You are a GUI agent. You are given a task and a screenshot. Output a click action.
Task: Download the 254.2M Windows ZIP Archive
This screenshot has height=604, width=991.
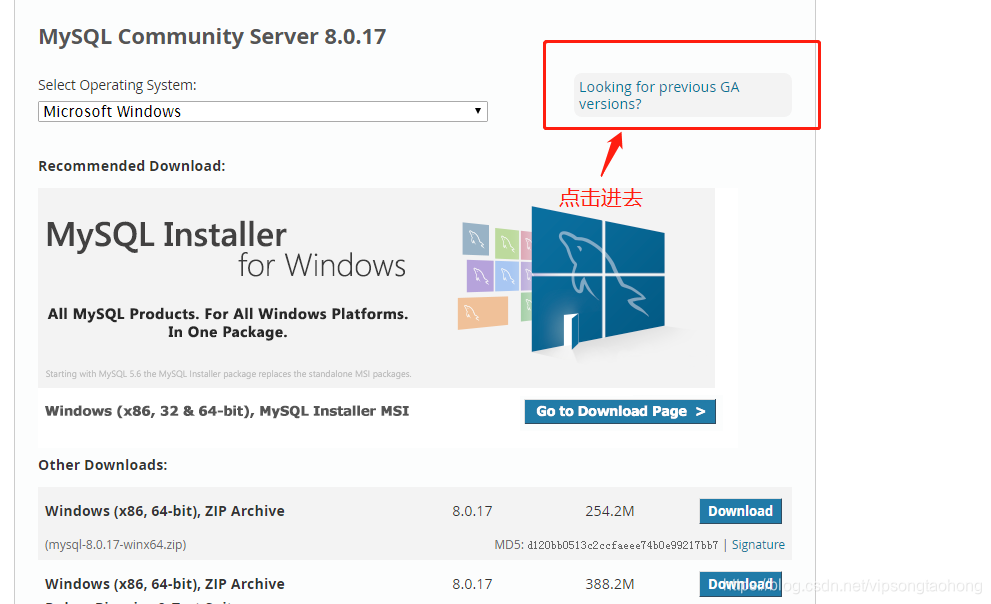(x=740, y=511)
